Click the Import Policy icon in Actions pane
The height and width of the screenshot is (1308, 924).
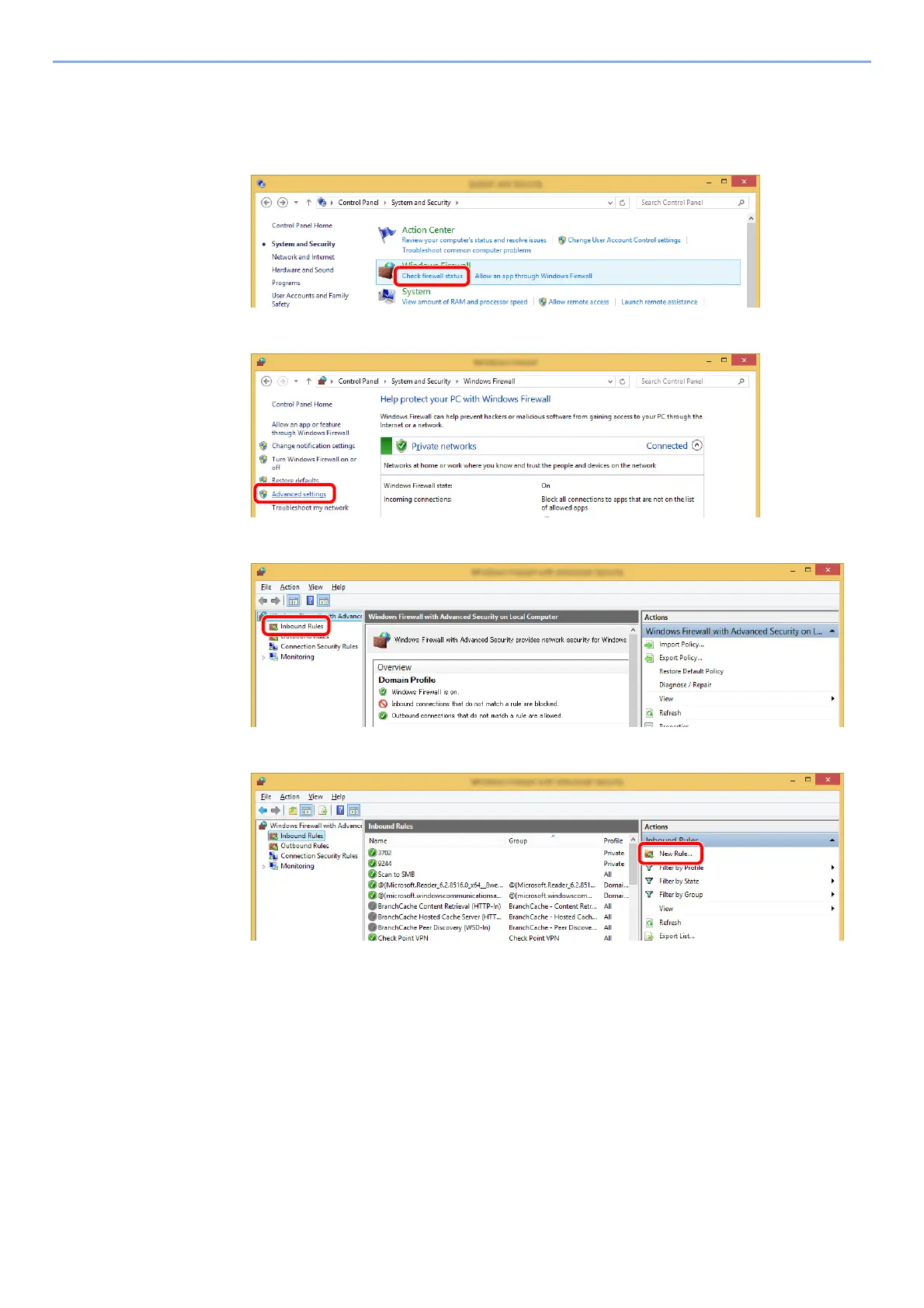tap(649, 645)
